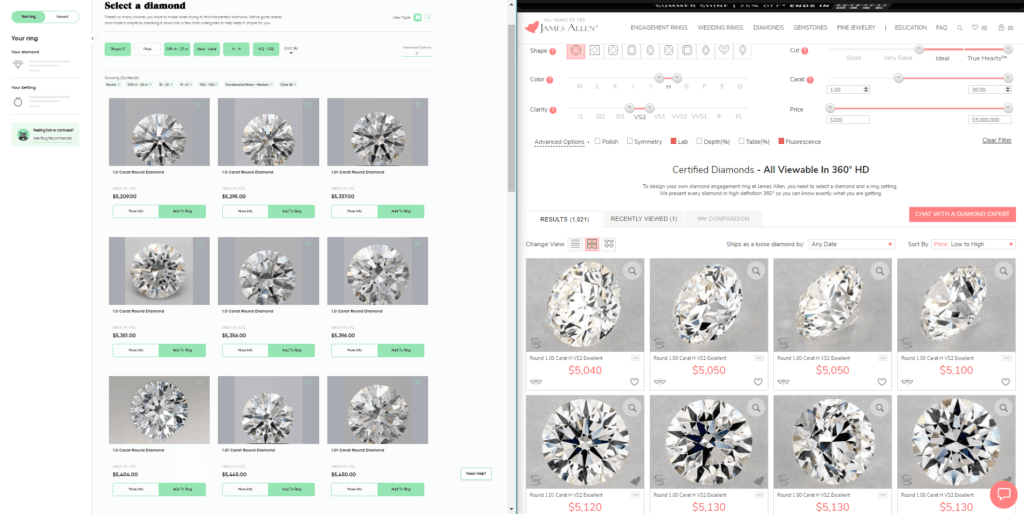Click Chat With a Diamond Expert
Viewport: 1024px width, 514px height.
pyautogui.click(x=962, y=214)
